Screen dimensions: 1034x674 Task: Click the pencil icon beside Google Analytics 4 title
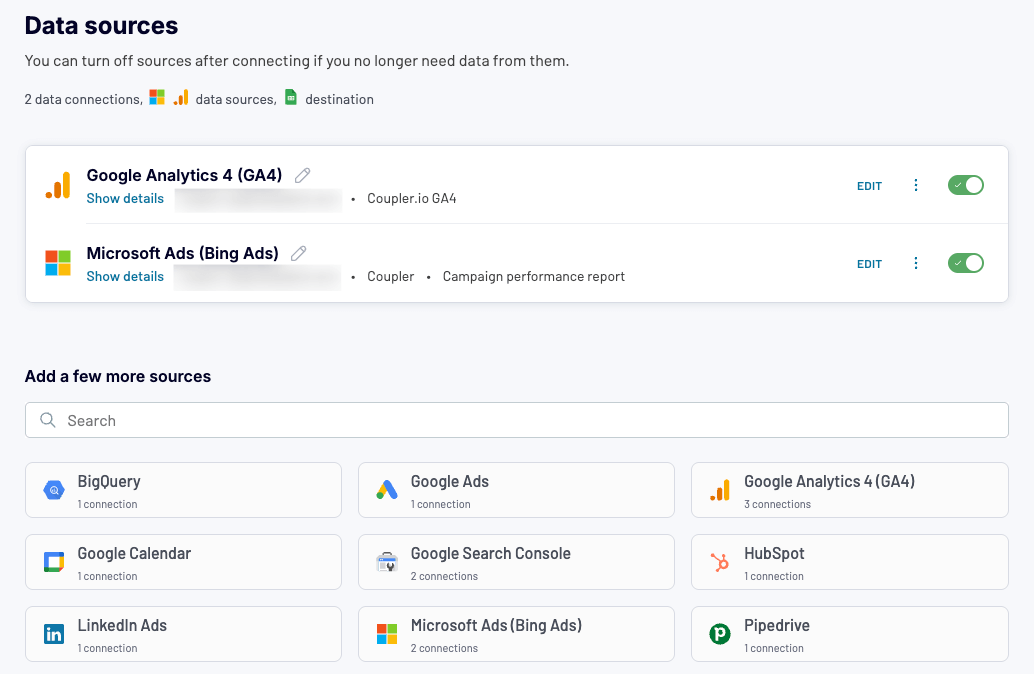[303, 176]
